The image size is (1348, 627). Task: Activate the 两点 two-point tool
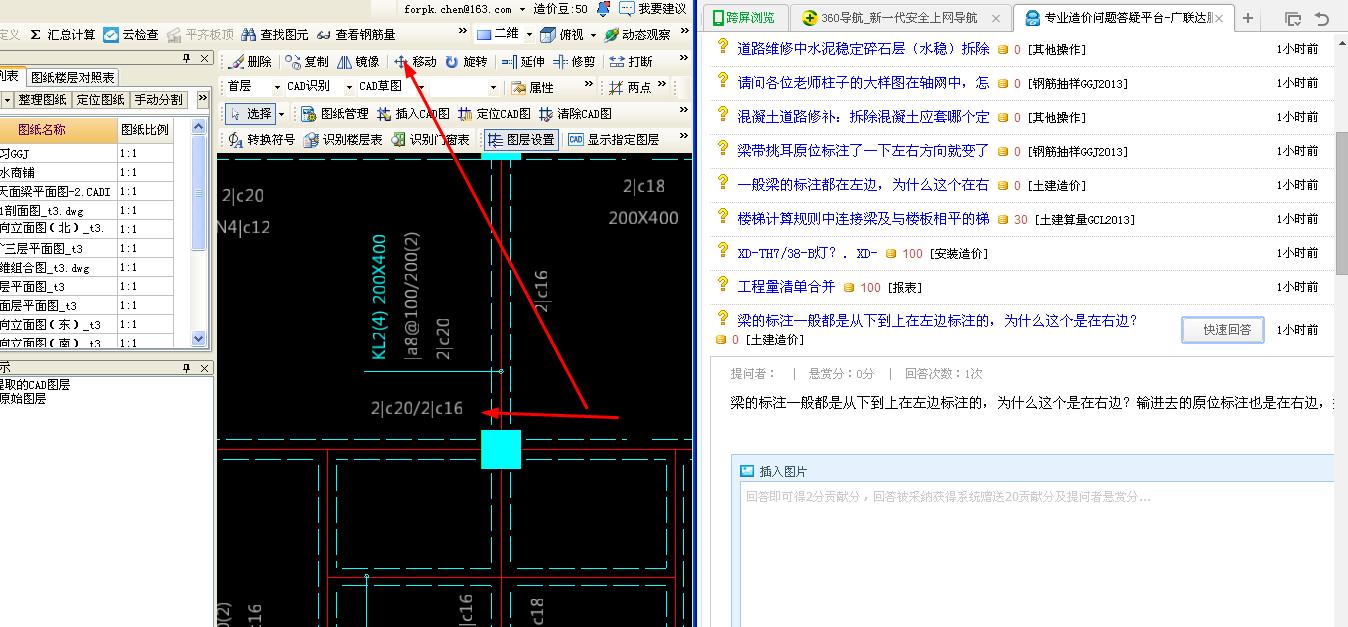[x=630, y=87]
